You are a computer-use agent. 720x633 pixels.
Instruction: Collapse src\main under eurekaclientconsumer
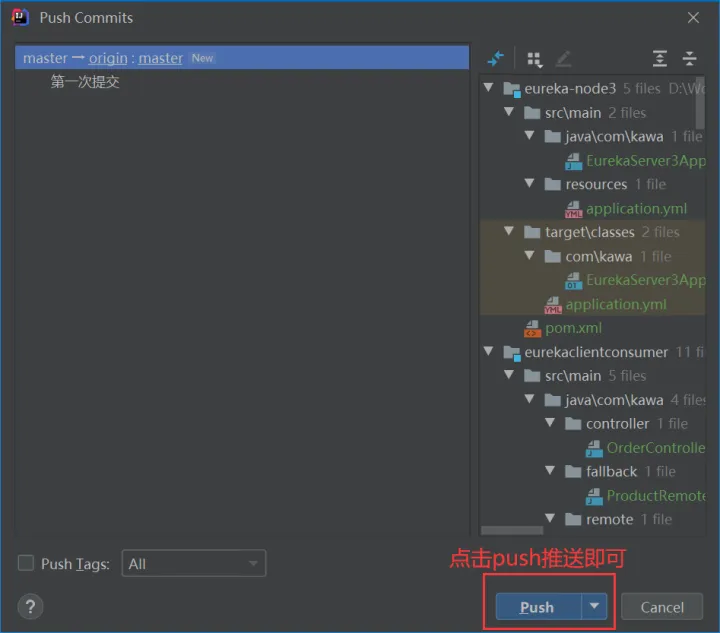pos(509,374)
